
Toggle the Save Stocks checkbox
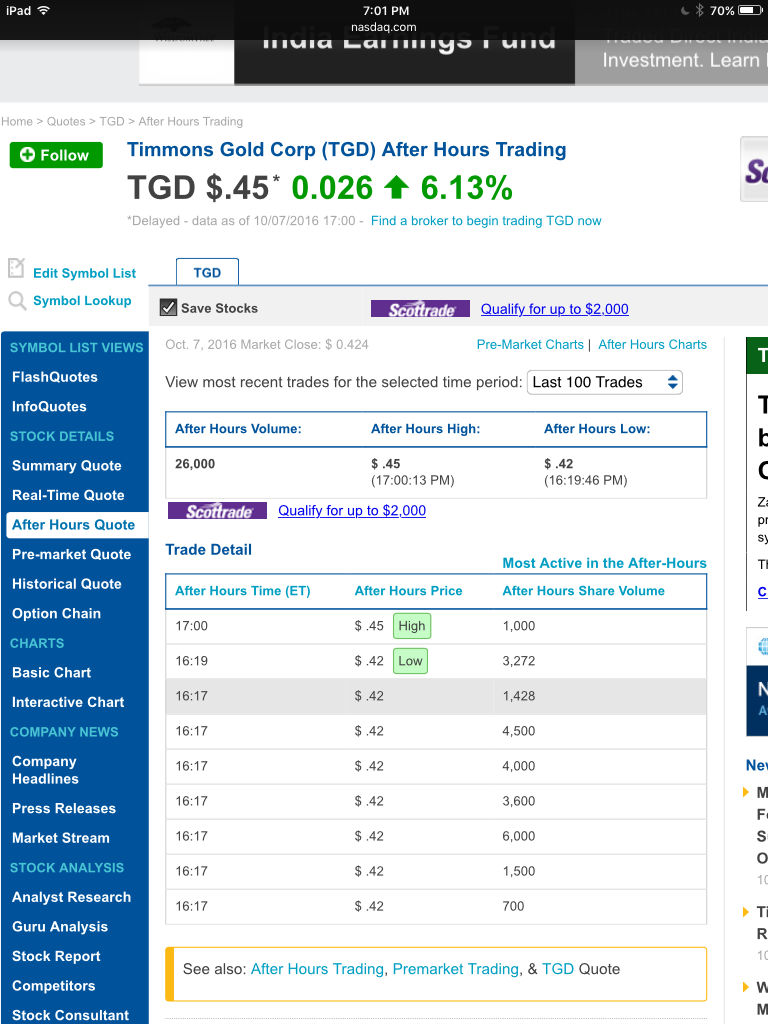coord(169,308)
